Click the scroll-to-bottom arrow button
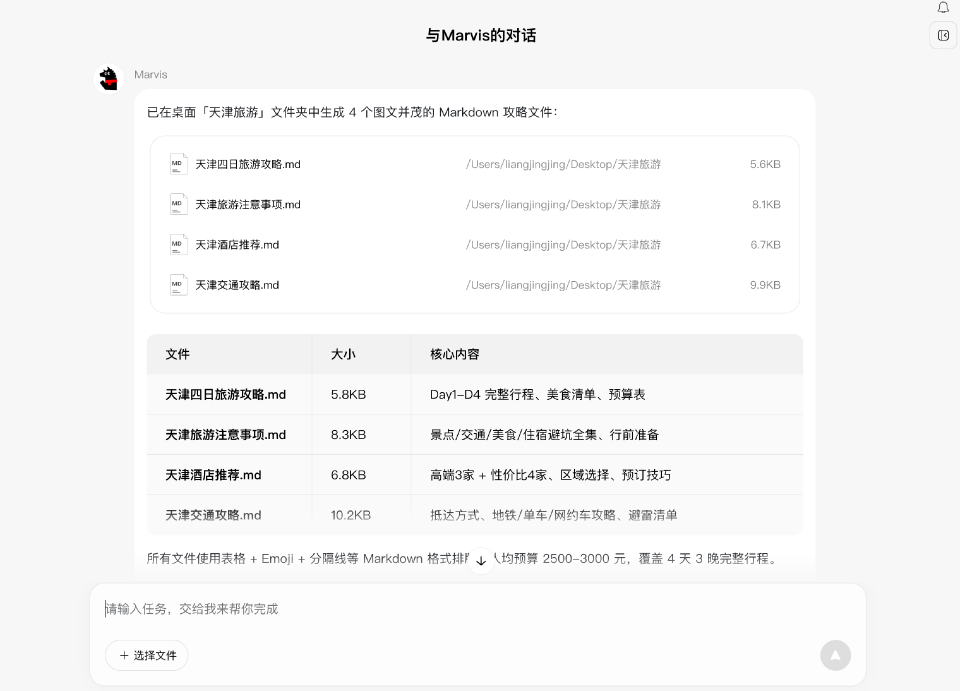This screenshot has height=691, width=960. click(x=481, y=561)
